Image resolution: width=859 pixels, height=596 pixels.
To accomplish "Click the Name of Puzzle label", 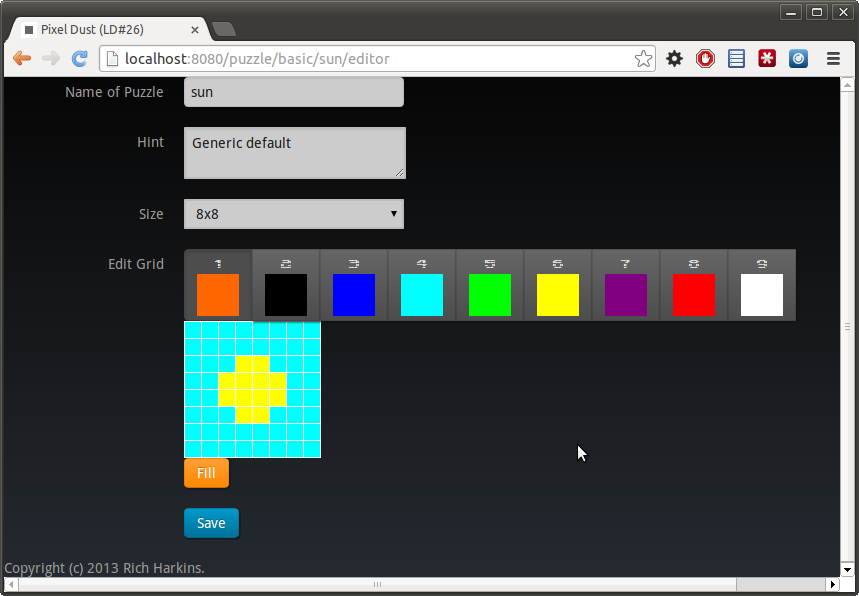I will (x=114, y=92).
